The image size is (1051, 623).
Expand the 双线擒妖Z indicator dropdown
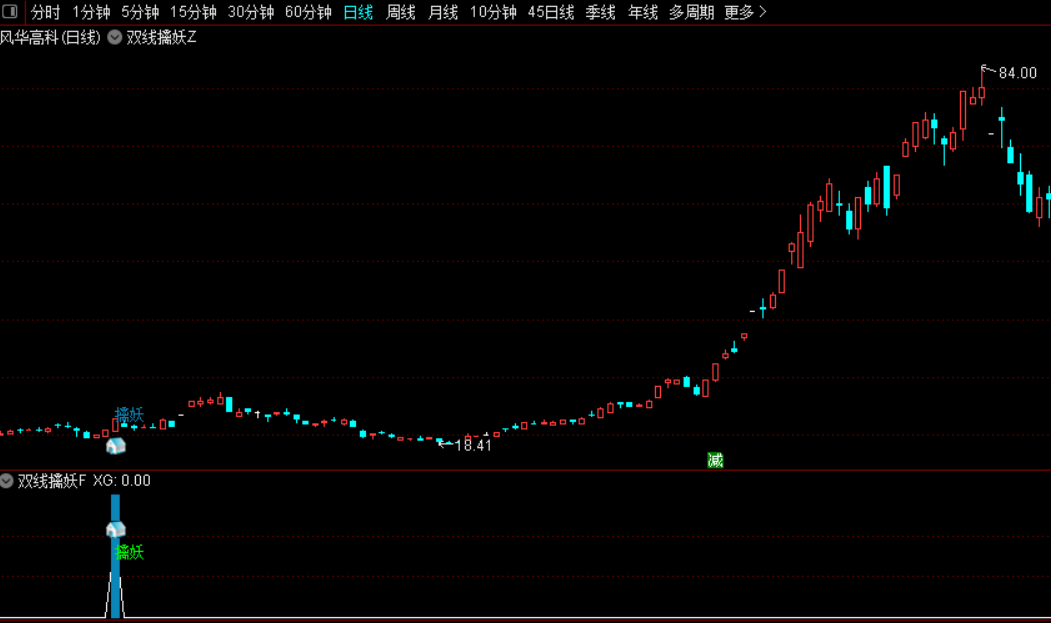pyautogui.click(x=115, y=38)
